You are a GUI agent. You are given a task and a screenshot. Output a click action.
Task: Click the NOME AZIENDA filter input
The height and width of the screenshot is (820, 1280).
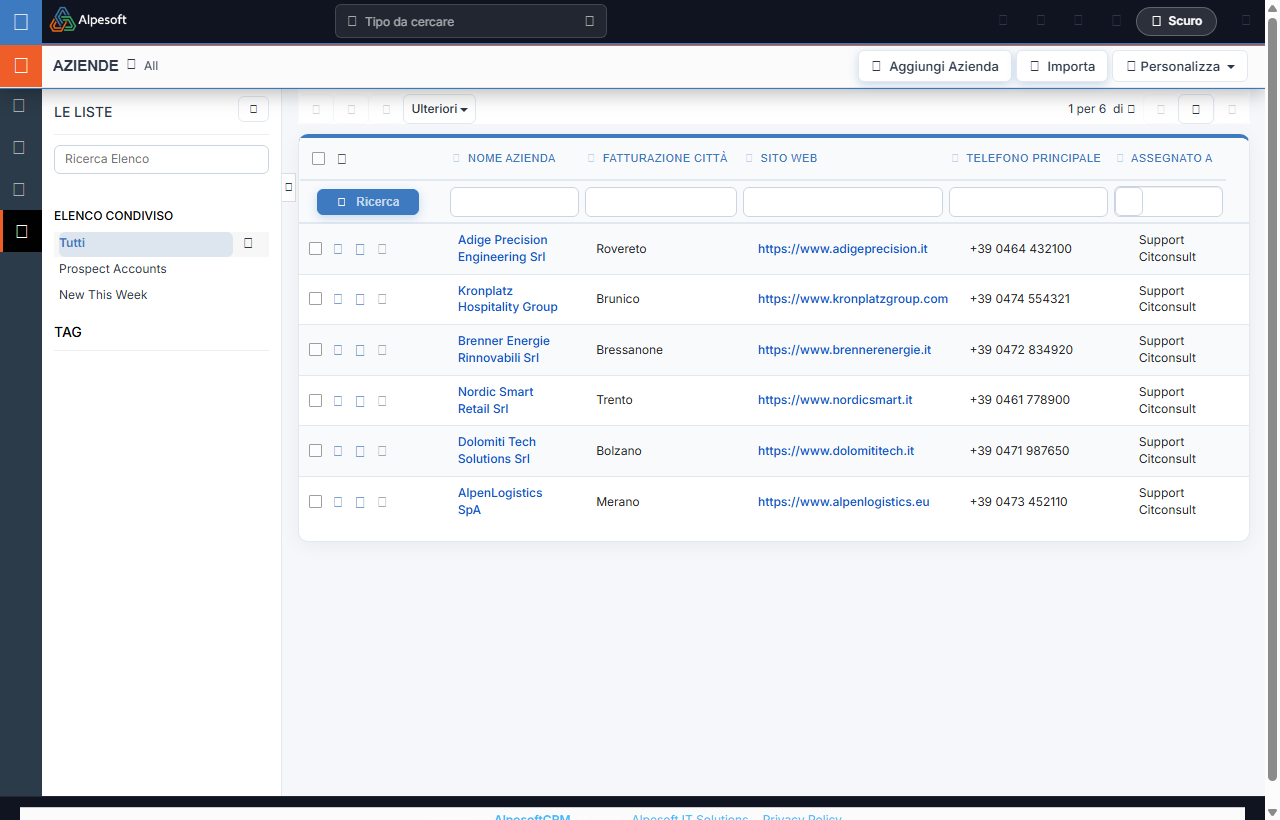pyautogui.click(x=514, y=202)
